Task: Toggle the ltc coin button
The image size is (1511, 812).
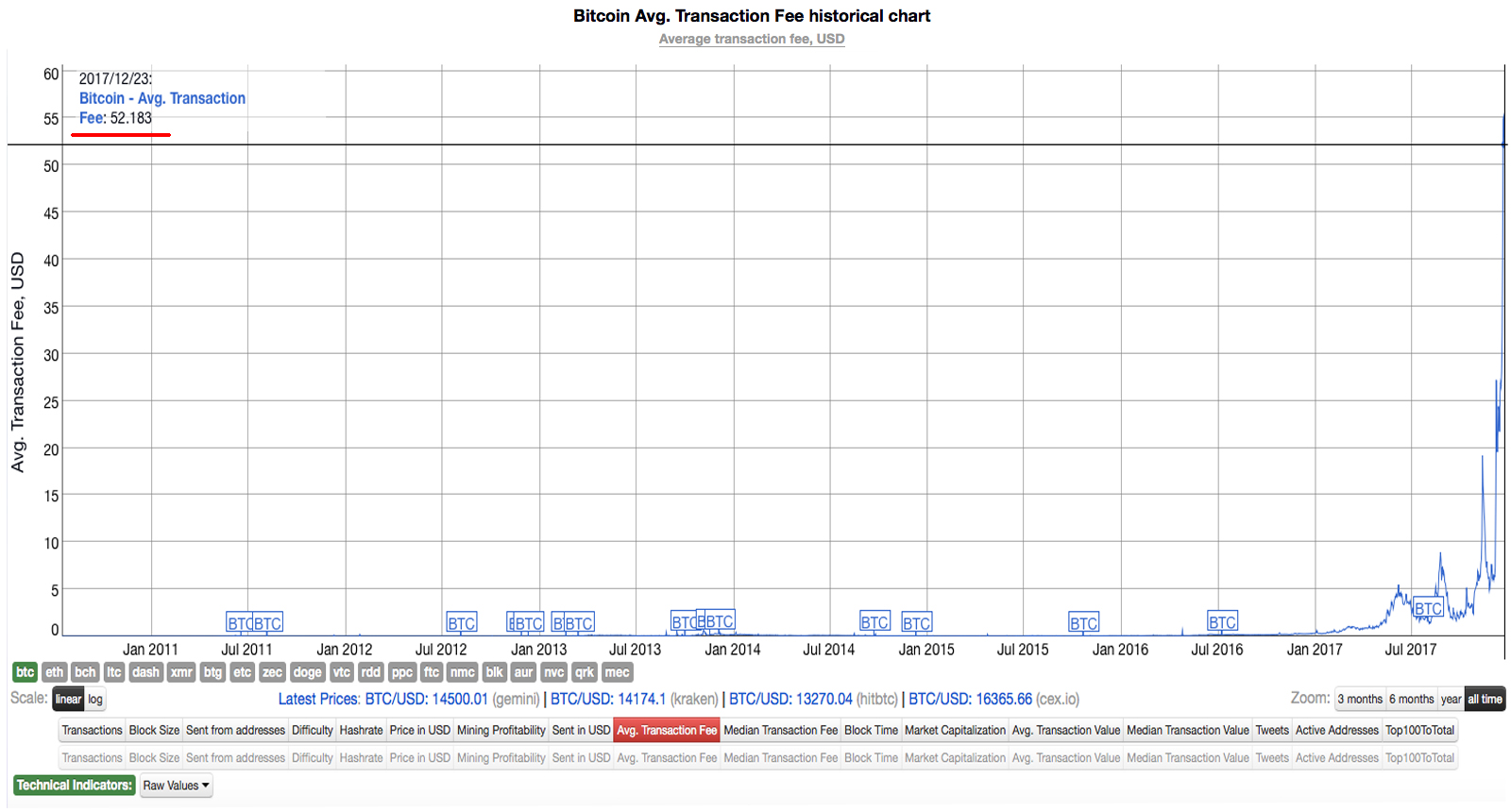Action: (114, 672)
